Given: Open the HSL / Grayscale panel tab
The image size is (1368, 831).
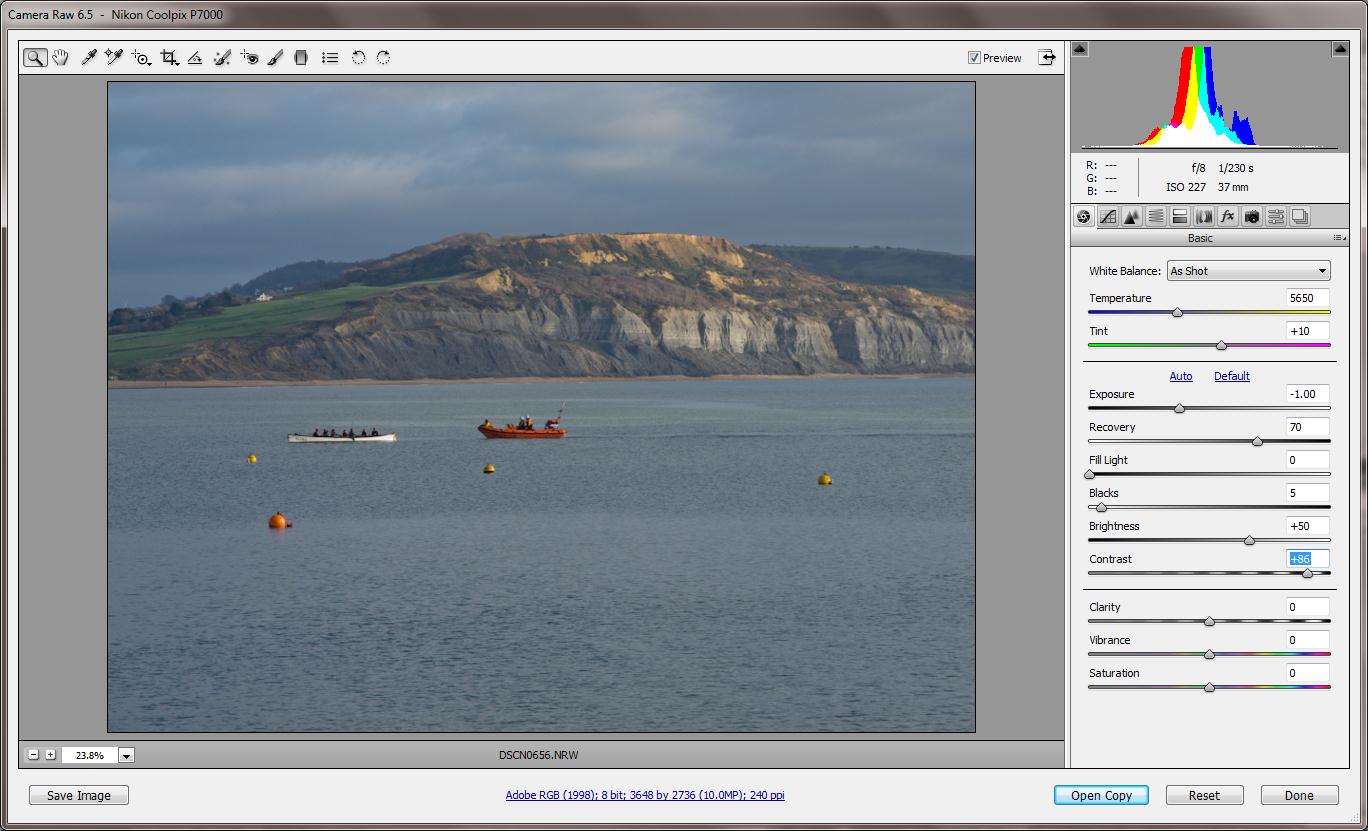Looking at the screenshot, I should pos(1156,216).
